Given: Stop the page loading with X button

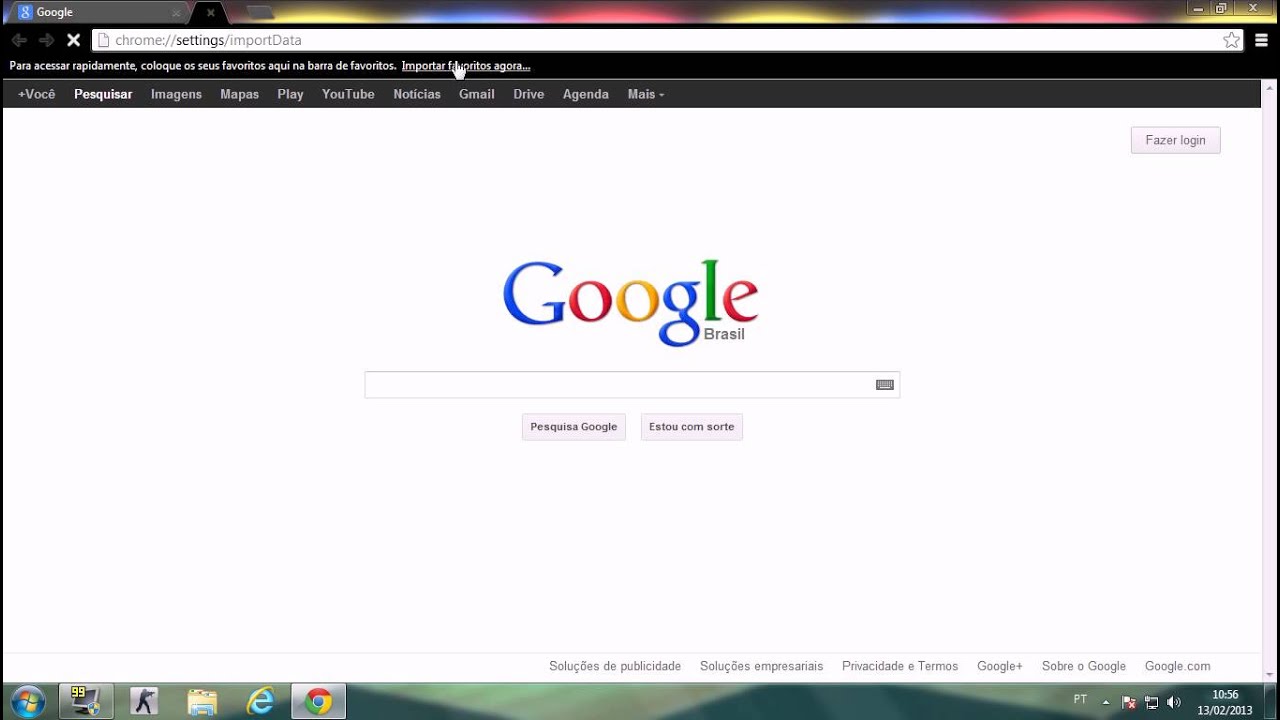Looking at the screenshot, I should [73, 40].
